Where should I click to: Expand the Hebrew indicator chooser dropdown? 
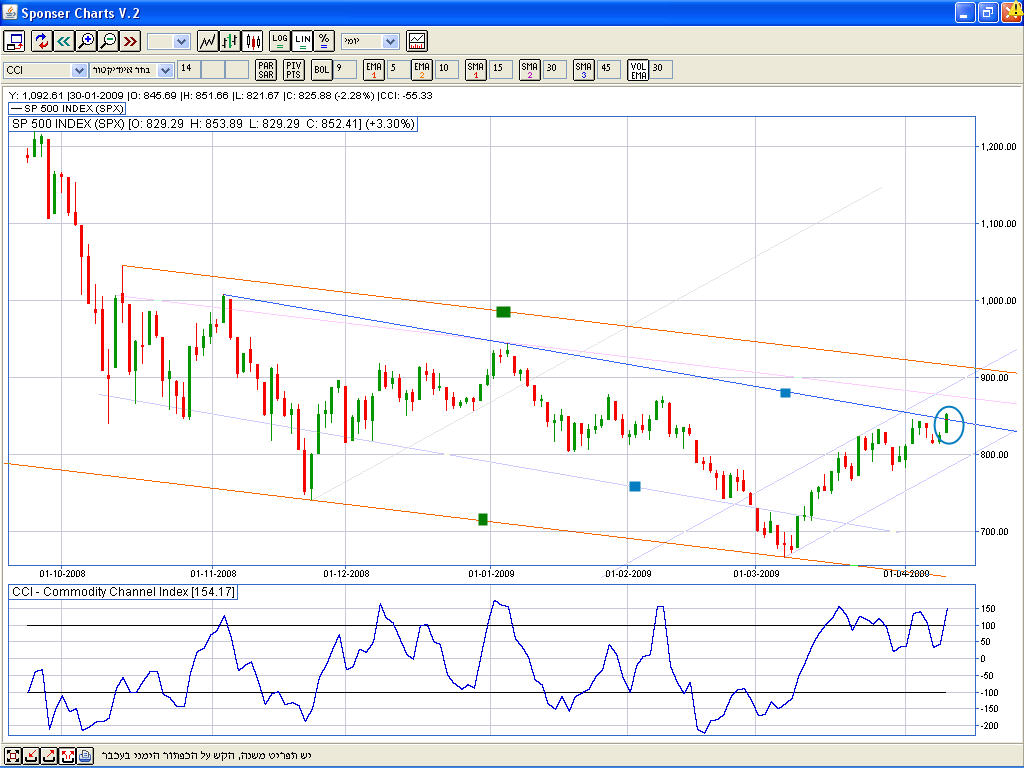[x=166, y=70]
